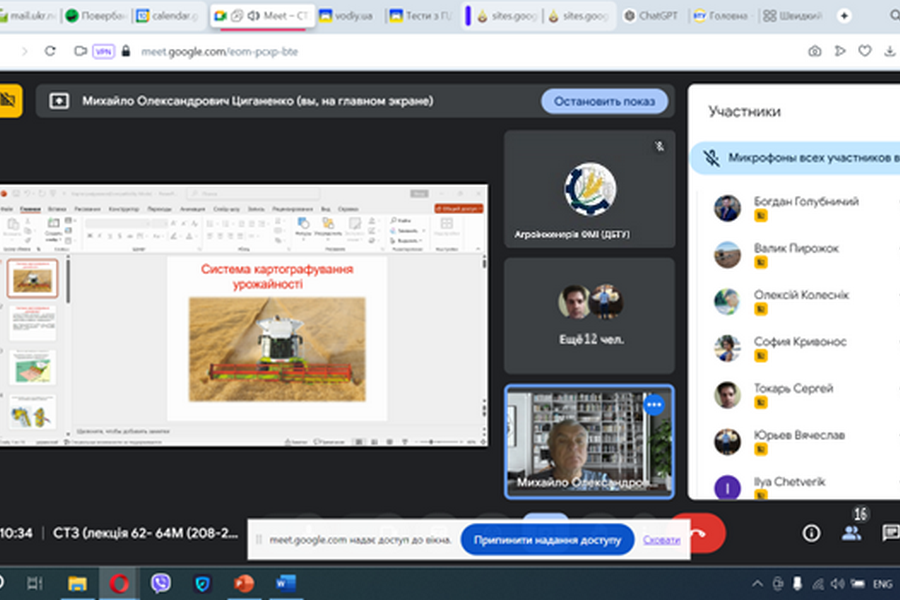The width and height of the screenshot is (900, 600).
Task: Open the Вставка ribbon tab in PowerPoint
Action: (57, 209)
